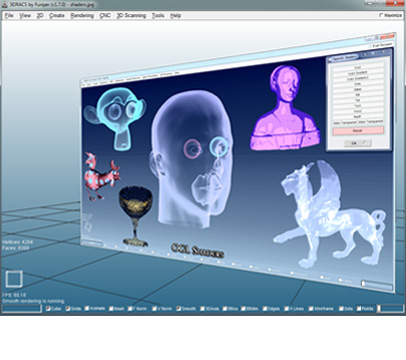
Task: Enable the Edges checkbox
Action: pos(265,309)
